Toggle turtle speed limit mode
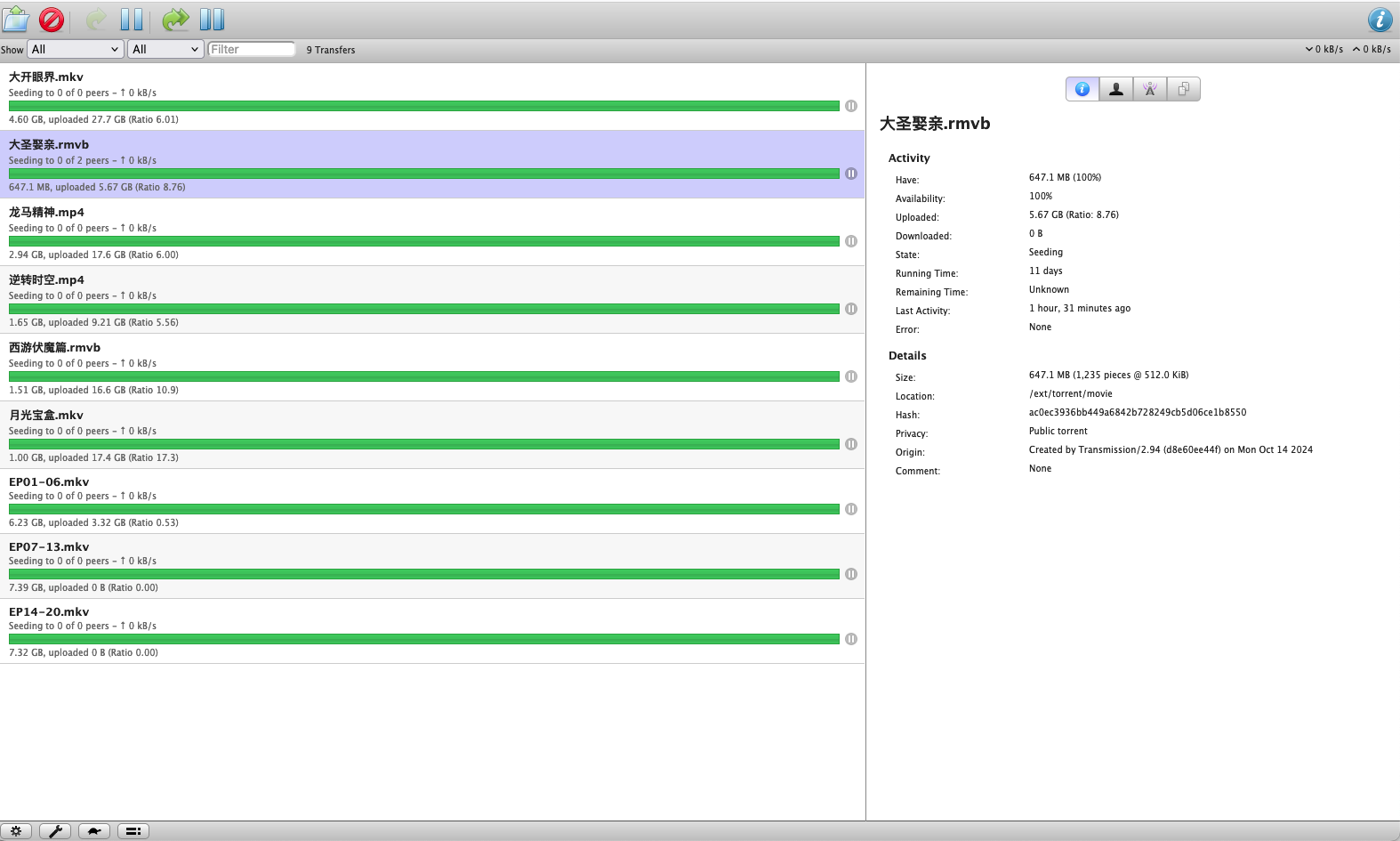The width and height of the screenshot is (1400, 841). 94,831
